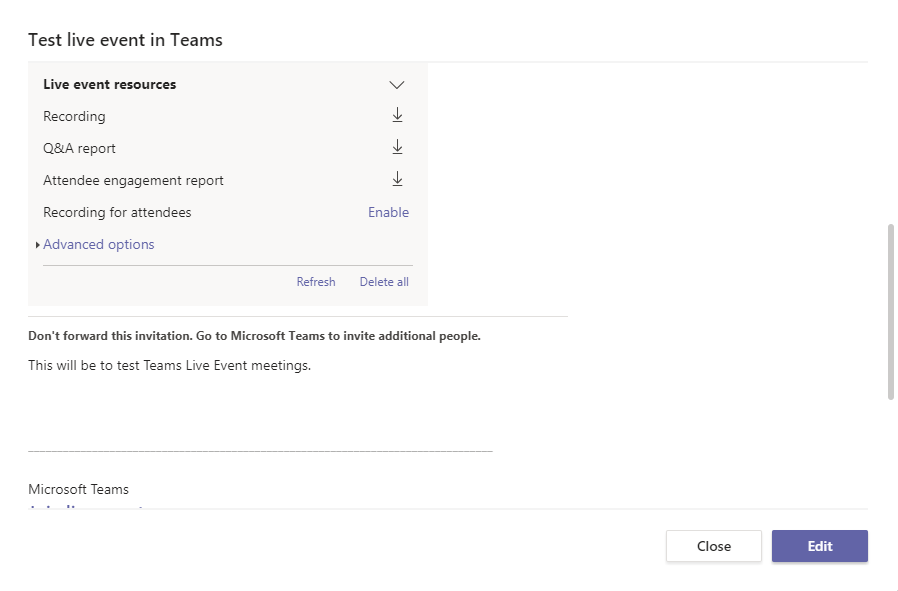Download the Attendee engagement report
The image size is (898, 591).
tap(397, 180)
